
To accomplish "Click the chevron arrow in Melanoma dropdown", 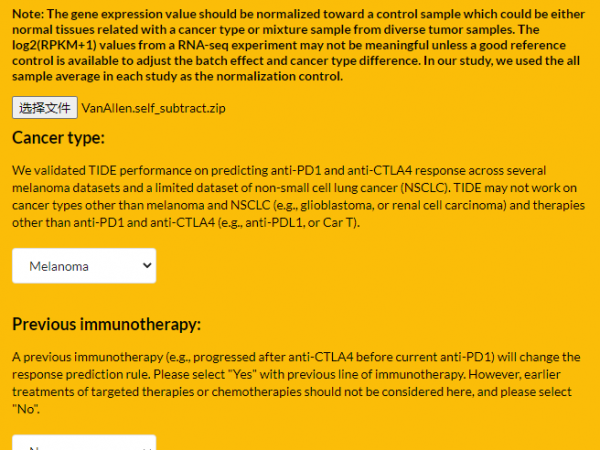I will click(x=147, y=266).
